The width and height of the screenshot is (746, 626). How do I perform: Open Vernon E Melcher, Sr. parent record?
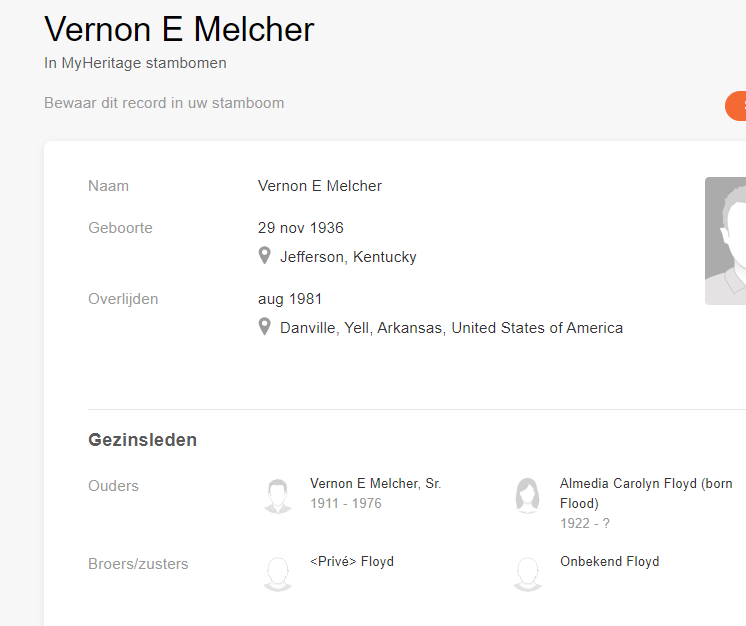tap(375, 484)
